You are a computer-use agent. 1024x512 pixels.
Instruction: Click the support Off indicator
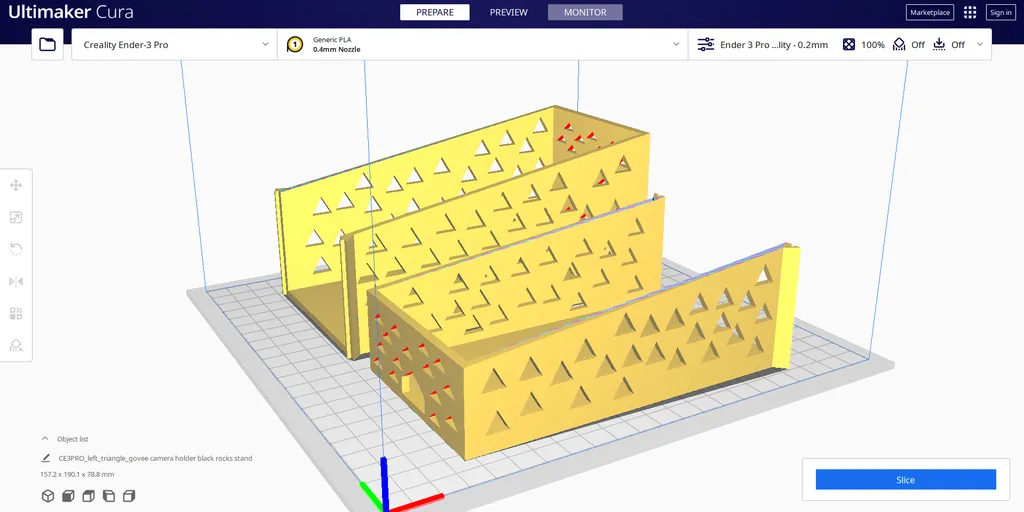tap(909, 45)
